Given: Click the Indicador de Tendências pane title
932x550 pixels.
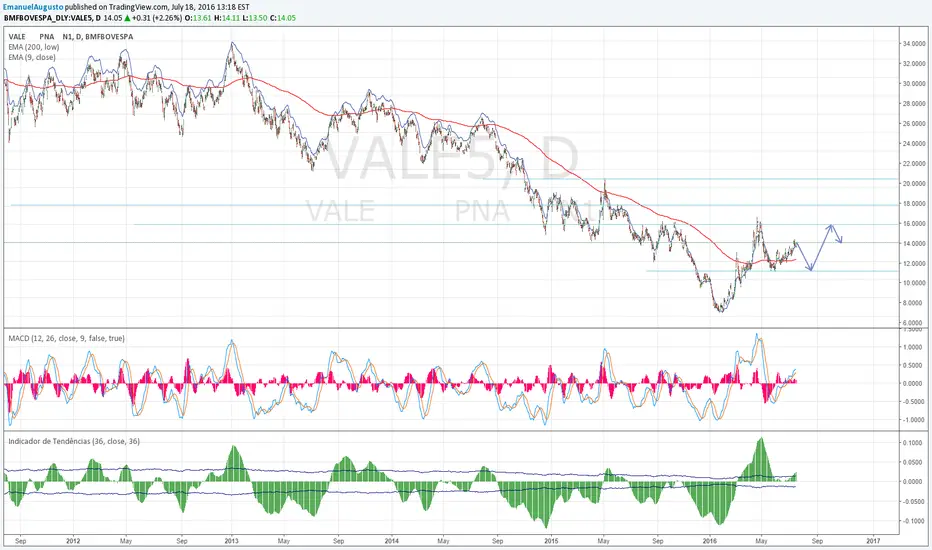Looking at the screenshot, I should (74, 441).
